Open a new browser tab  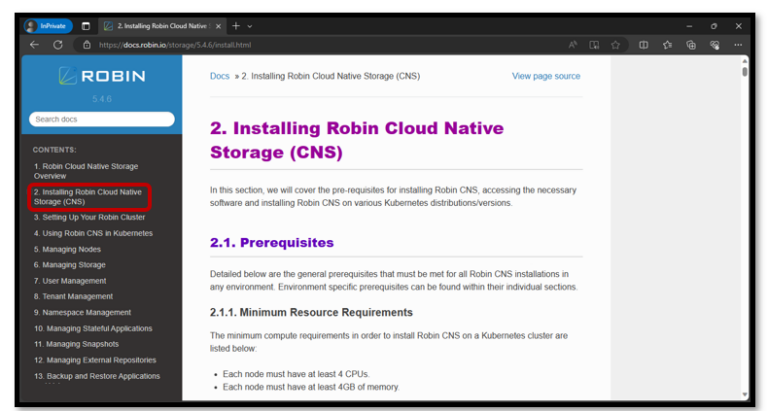(x=236, y=26)
